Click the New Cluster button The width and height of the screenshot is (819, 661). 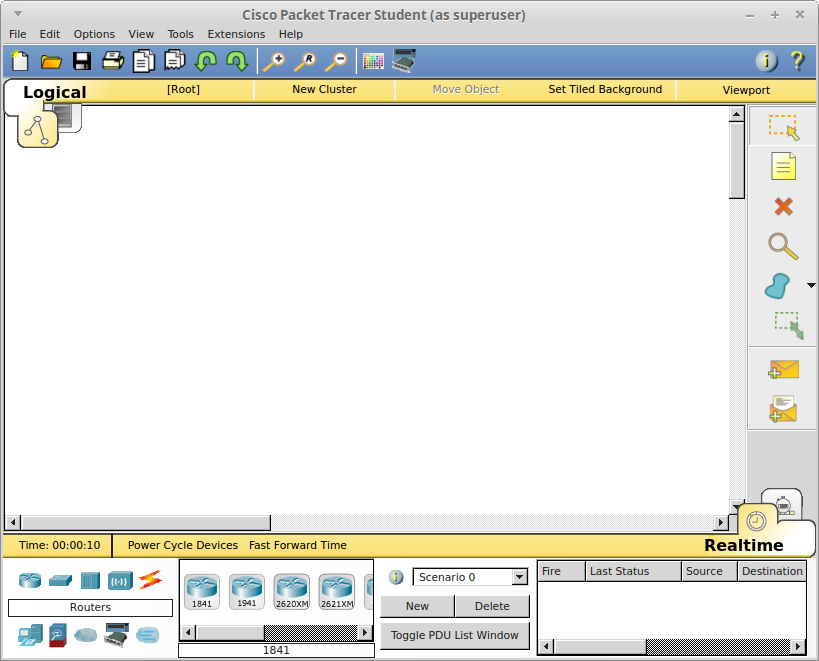(x=323, y=89)
